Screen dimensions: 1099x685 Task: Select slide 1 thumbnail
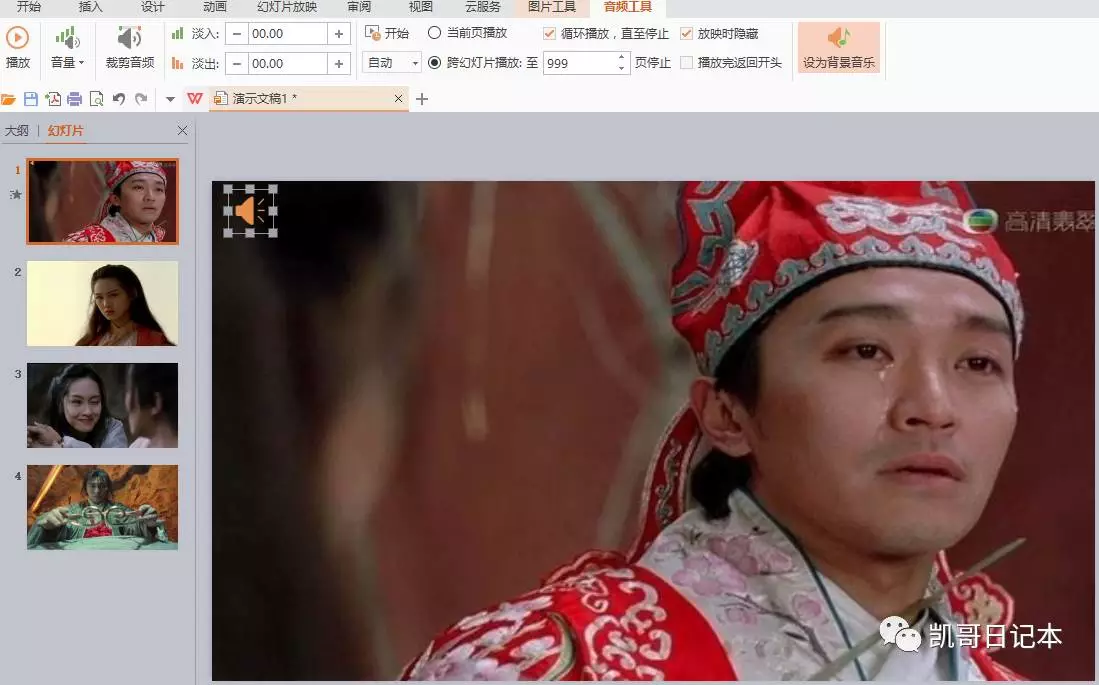[x=103, y=201]
